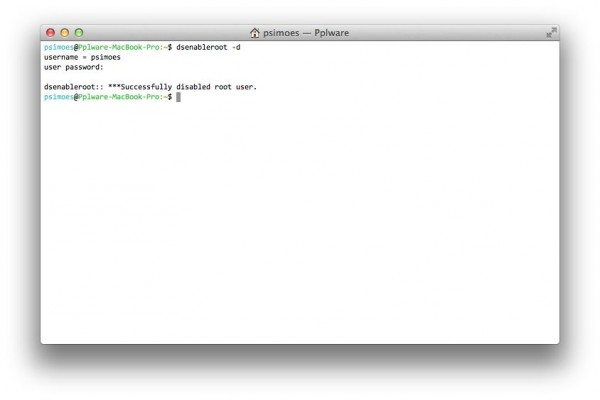
Task: Enter full screen with the arrows icon
Action: point(551,33)
